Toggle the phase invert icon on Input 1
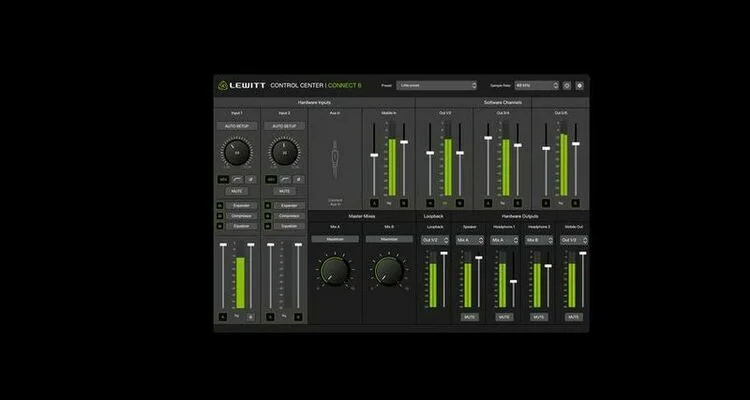Screen dimensions: 750x400 (x=251, y=179)
